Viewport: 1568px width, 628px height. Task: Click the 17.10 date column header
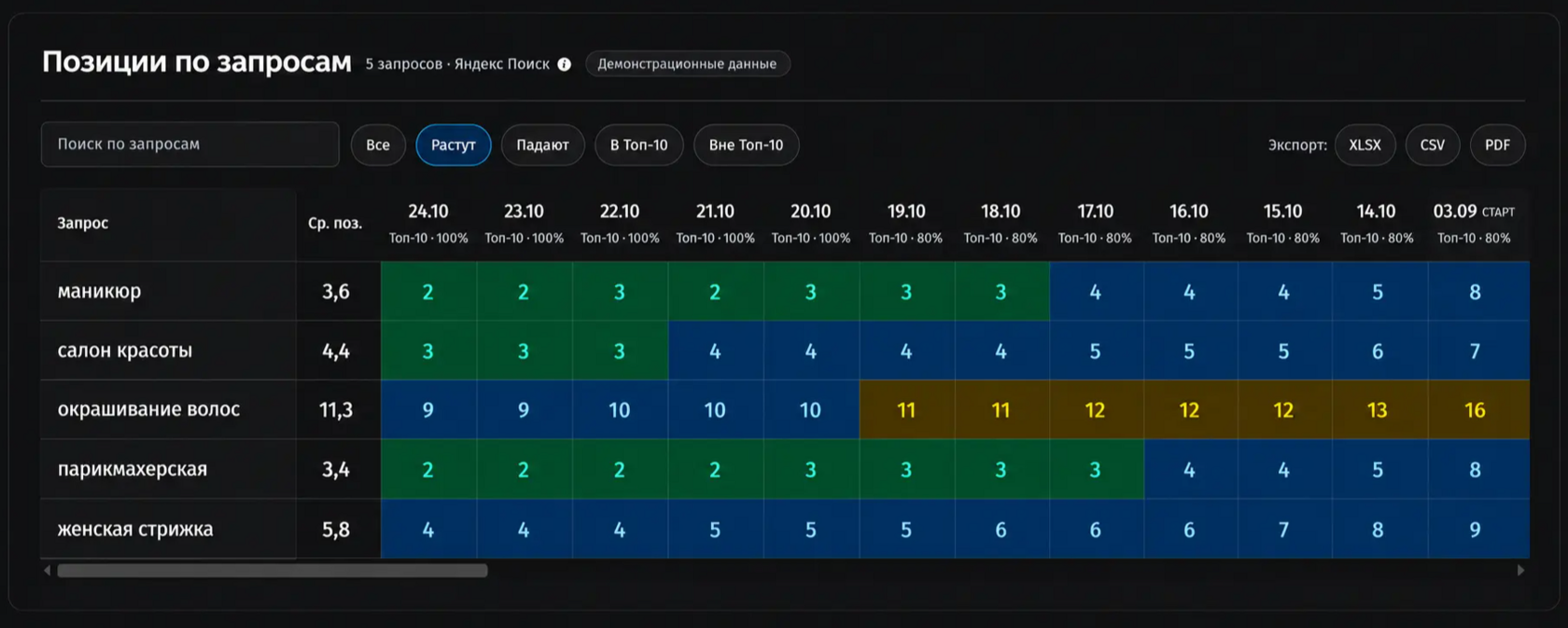coord(1095,224)
